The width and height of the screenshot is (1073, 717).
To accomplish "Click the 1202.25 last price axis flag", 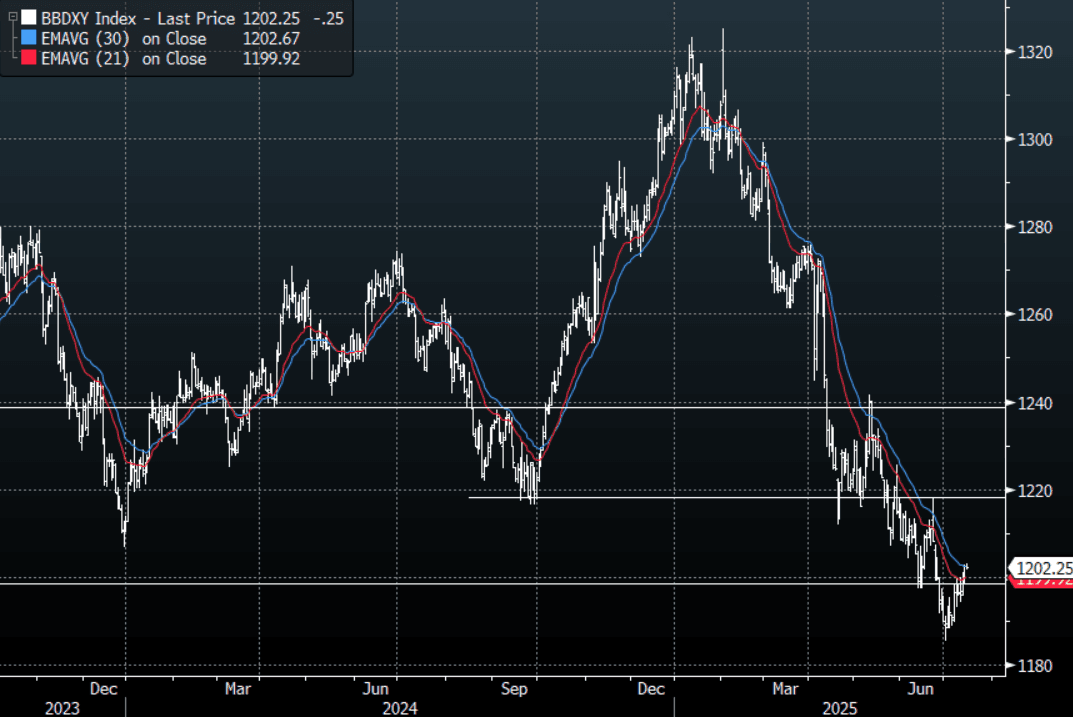I will pyautogui.click(x=1042, y=568).
